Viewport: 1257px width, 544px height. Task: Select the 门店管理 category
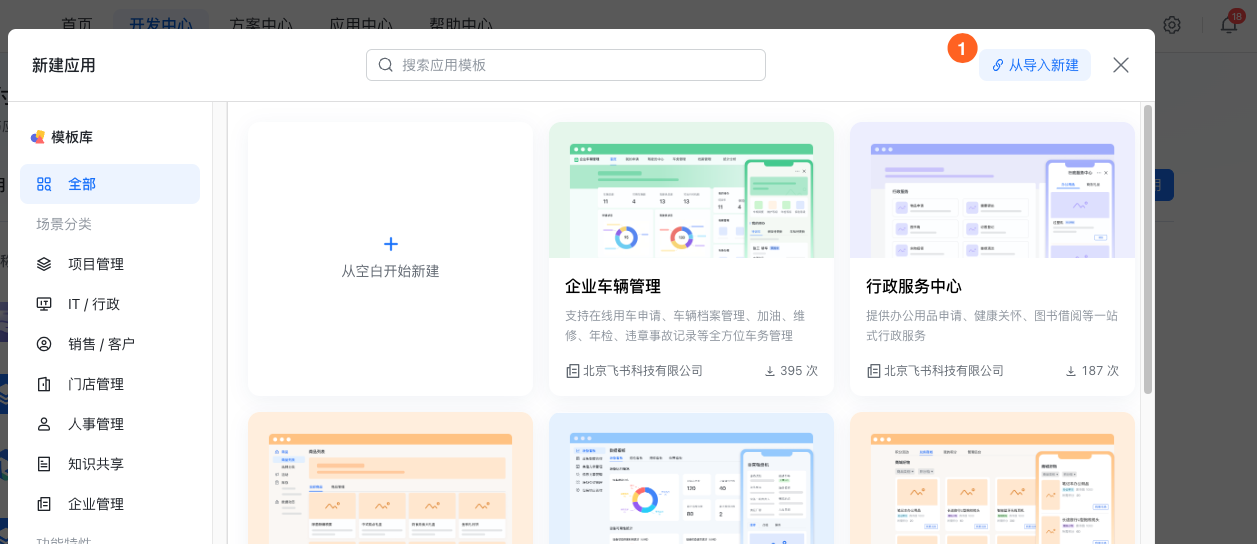pyautogui.click(x=110, y=384)
